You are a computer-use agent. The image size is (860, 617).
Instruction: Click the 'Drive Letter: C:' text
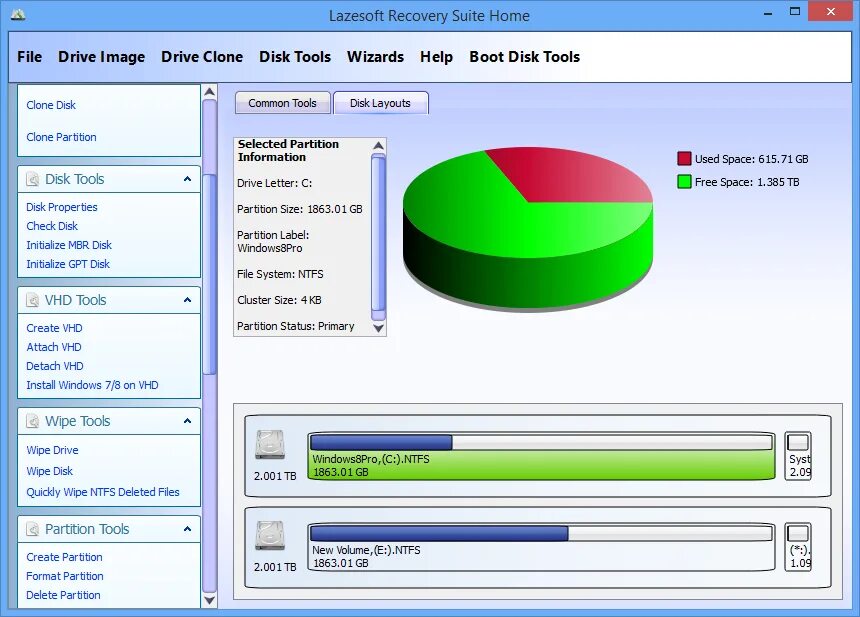click(274, 183)
